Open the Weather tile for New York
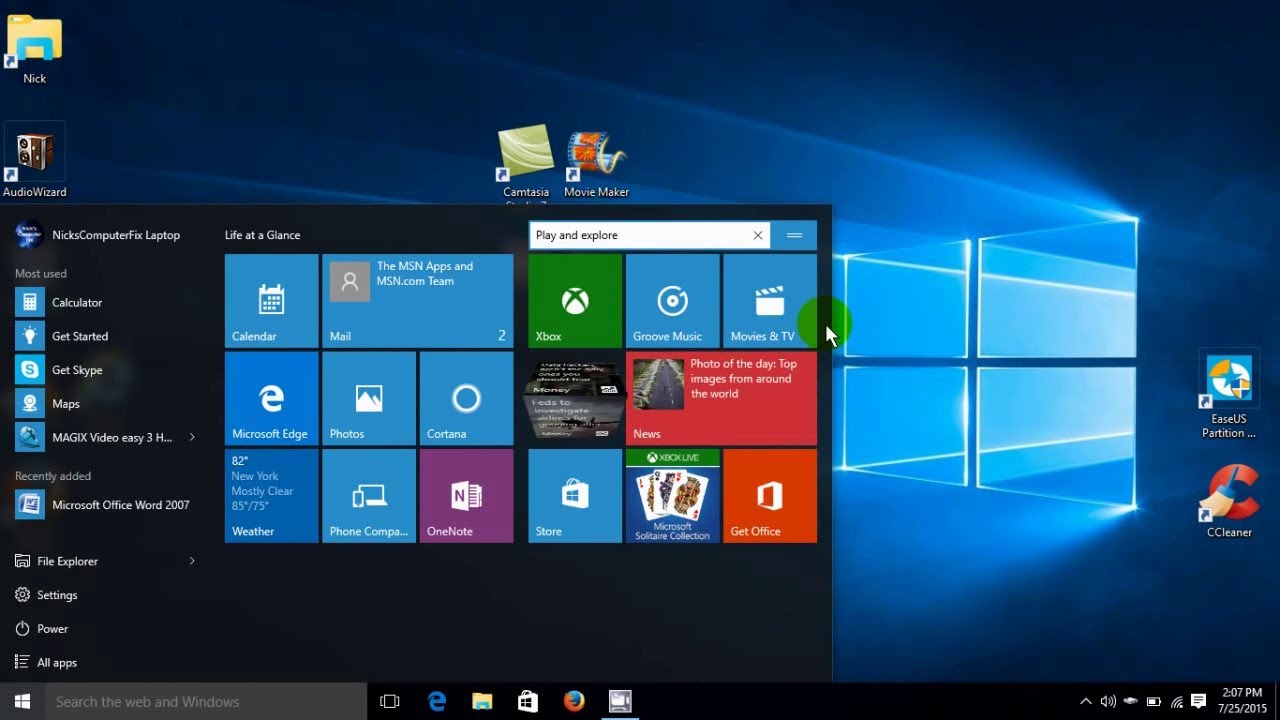Image resolution: width=1280 pixels, height=720 pixels. [271, 496]
